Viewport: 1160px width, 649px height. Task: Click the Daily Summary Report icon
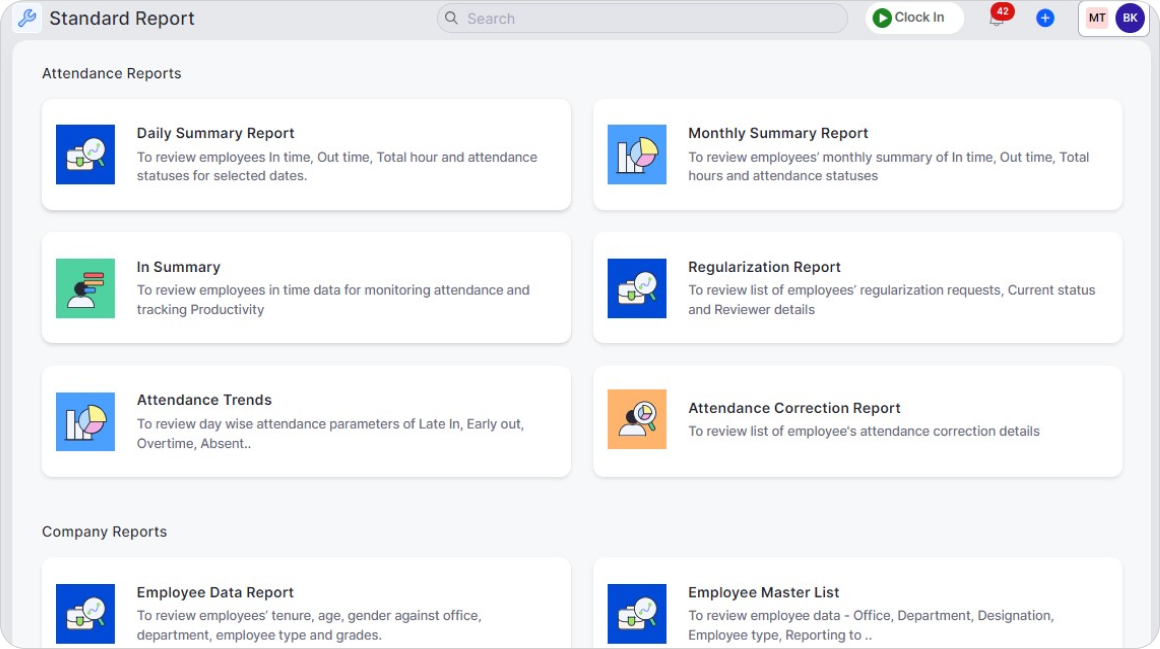coord(85,154)
